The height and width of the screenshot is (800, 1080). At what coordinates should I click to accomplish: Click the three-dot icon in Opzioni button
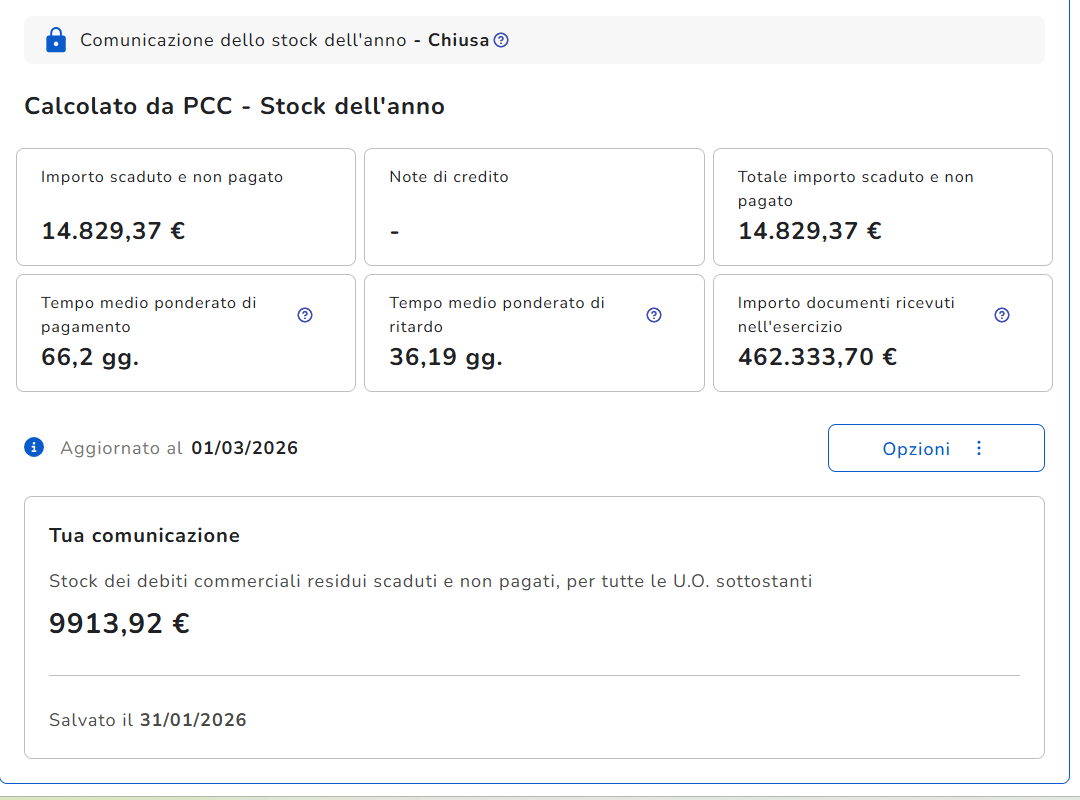click(979, 448)
